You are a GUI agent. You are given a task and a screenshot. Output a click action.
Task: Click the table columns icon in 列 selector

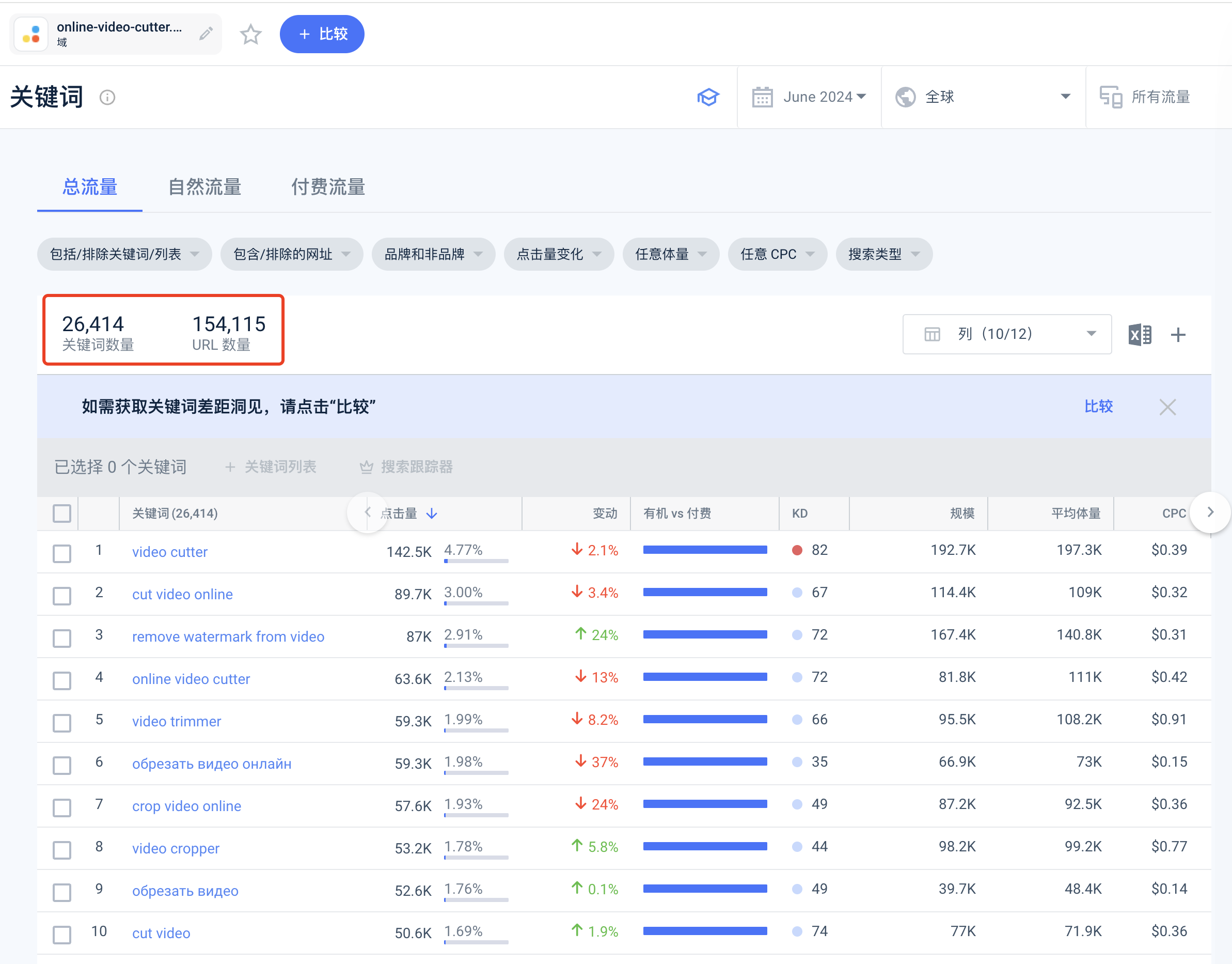(x=932, y=334)
